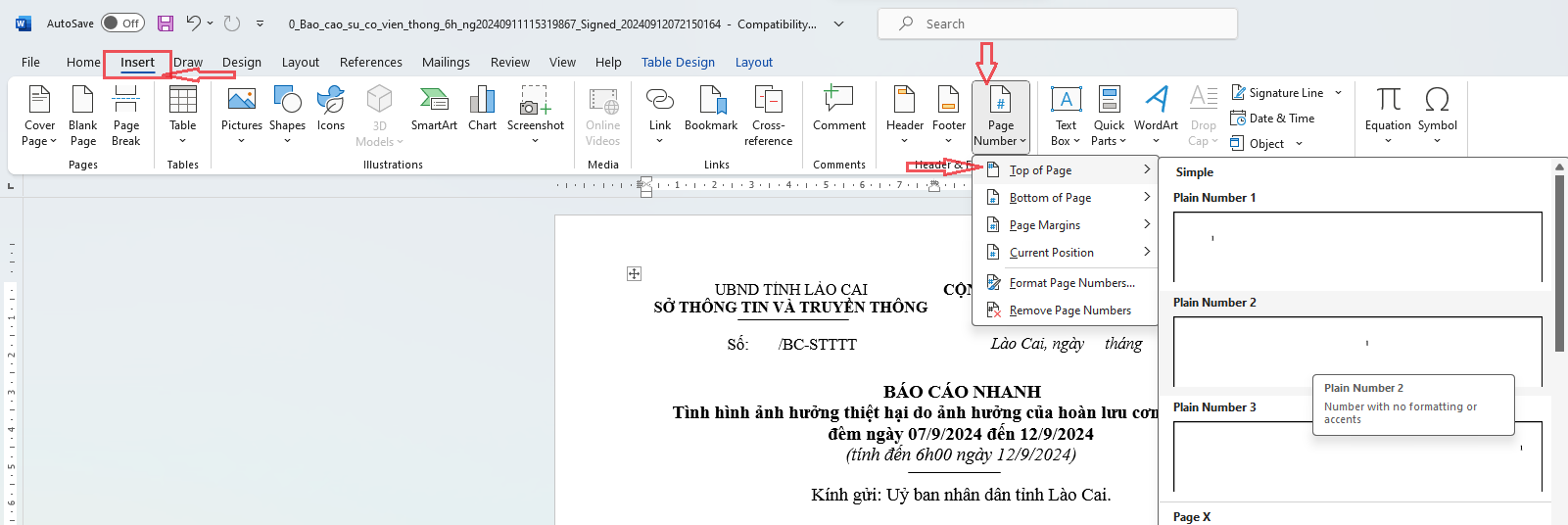Choose Remove Page Numbers
The height and width of the screenshot is (525, 1568).
pyautogui.click(x=1066, y=310)
